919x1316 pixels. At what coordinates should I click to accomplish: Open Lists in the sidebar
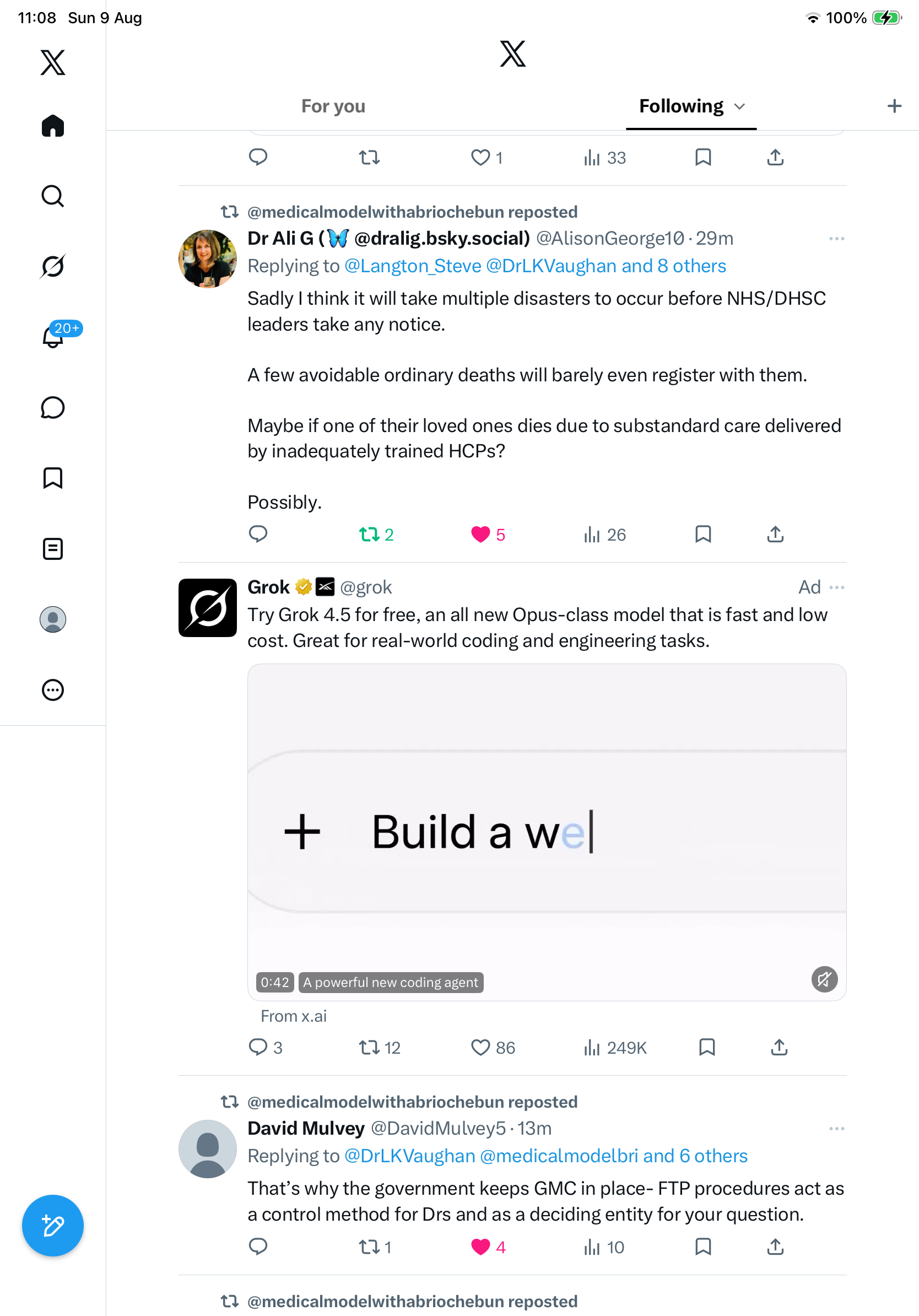click(53, 548)
